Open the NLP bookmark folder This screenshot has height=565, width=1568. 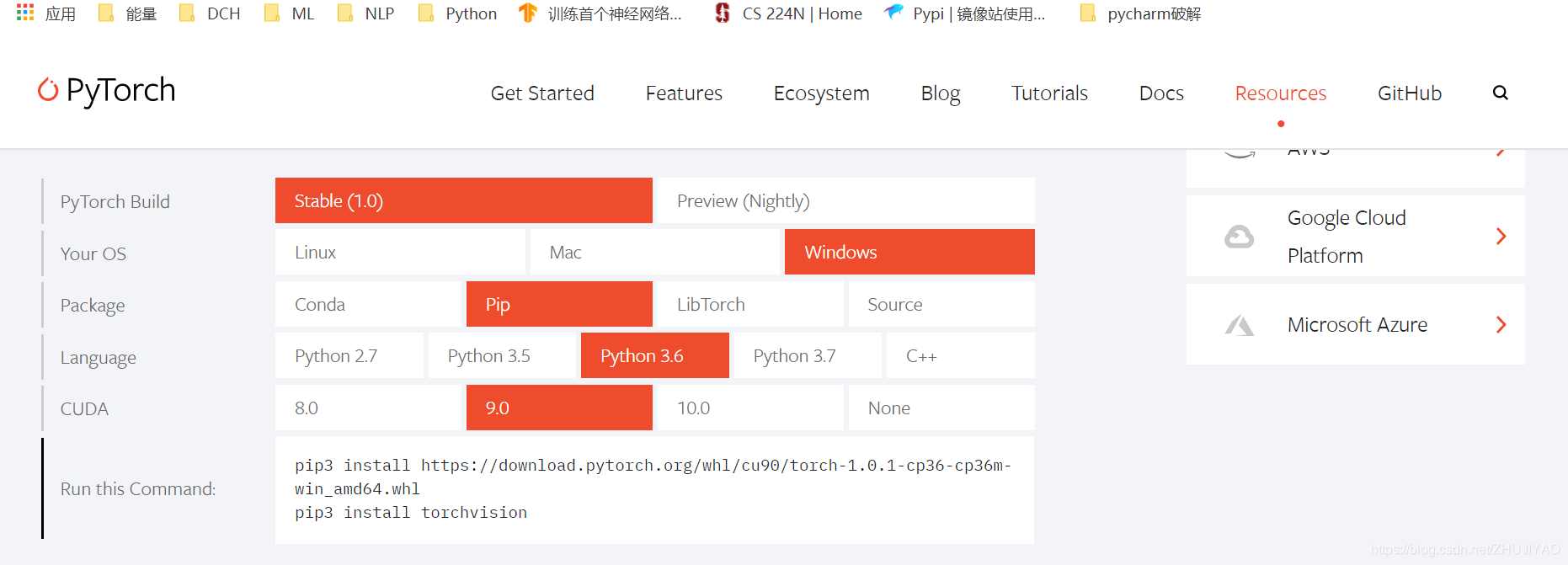click(x=366, y=13)
